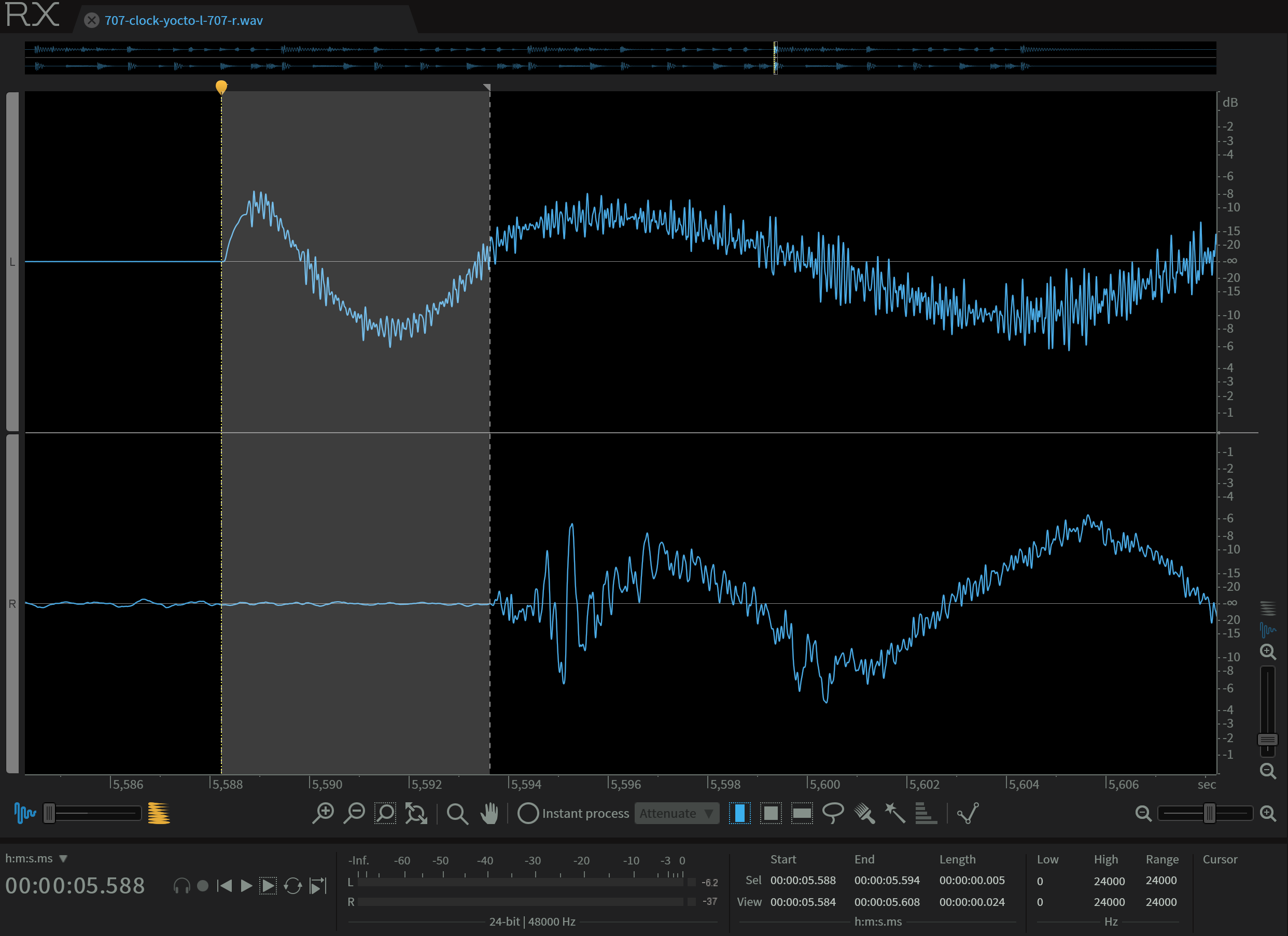Toggle the waveform amplitude scale icon
Screen dimensions: 1288x936
[1268, 630]
